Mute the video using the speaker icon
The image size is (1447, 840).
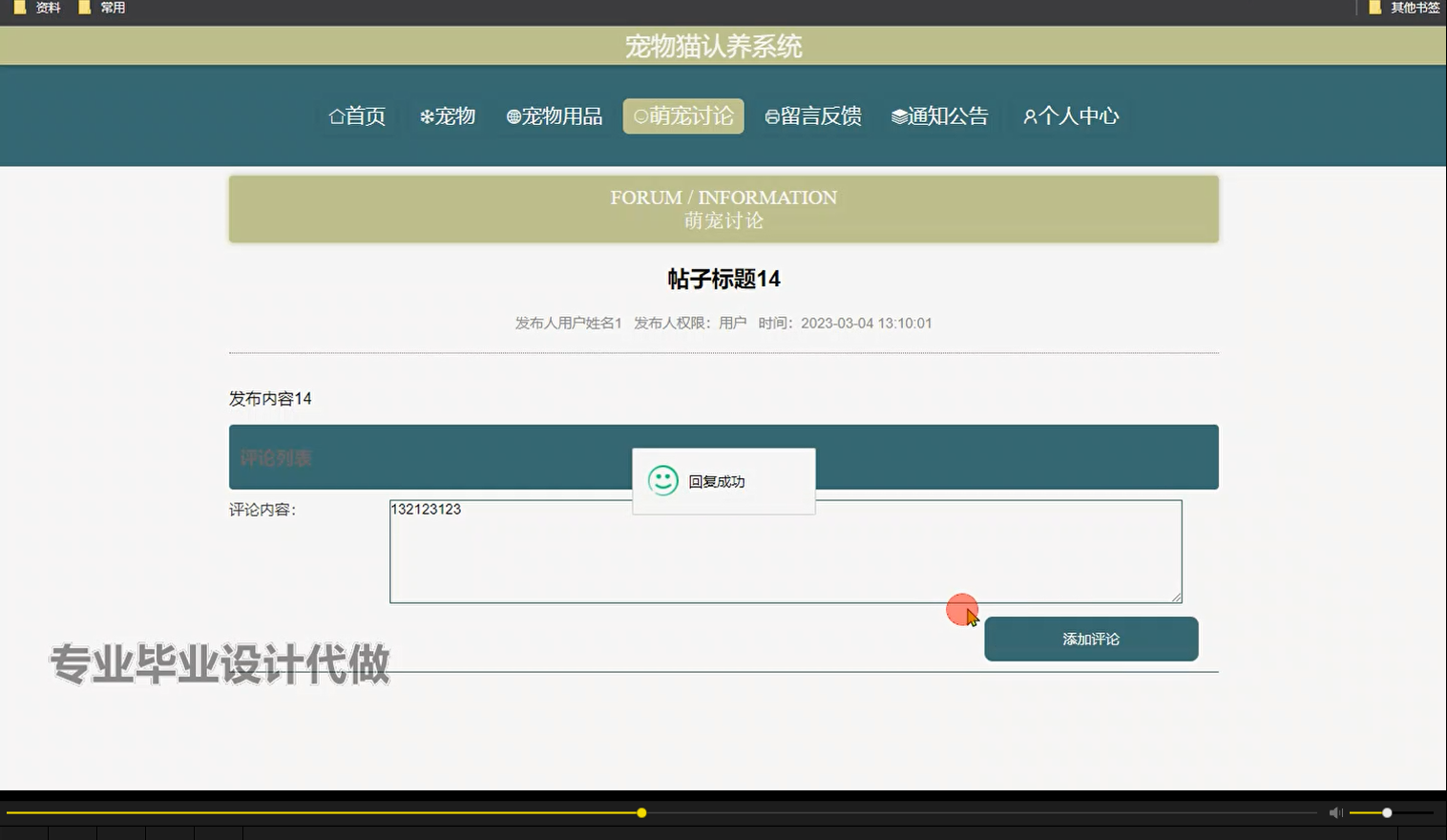click(1335, 812)
